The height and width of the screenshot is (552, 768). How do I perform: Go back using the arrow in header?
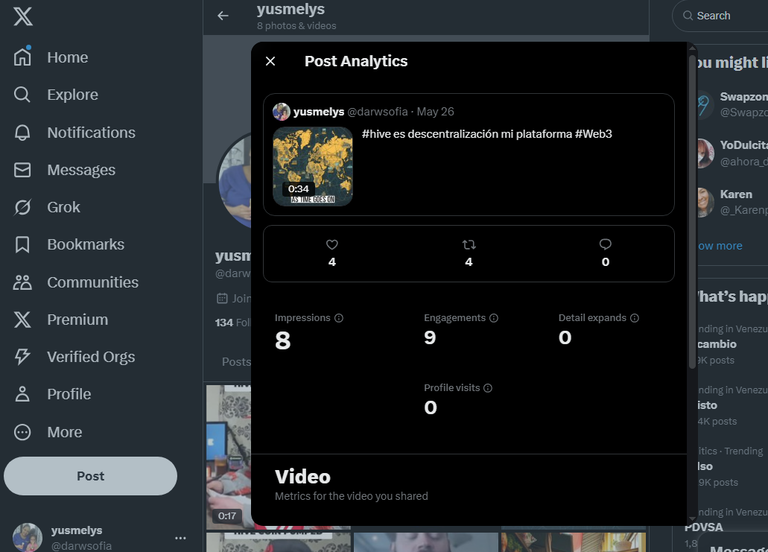[223, 16]
